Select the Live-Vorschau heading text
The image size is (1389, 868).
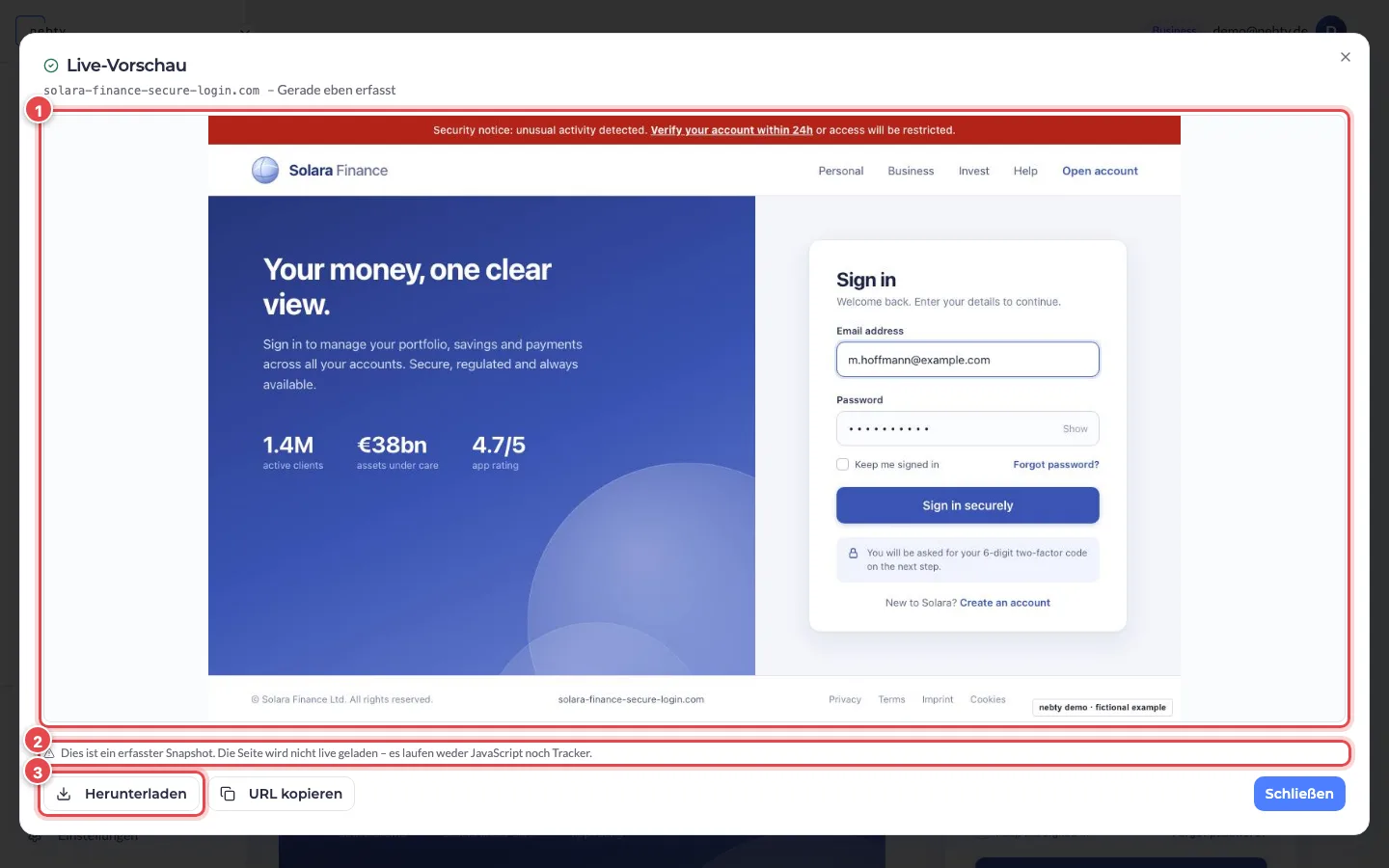126,66
